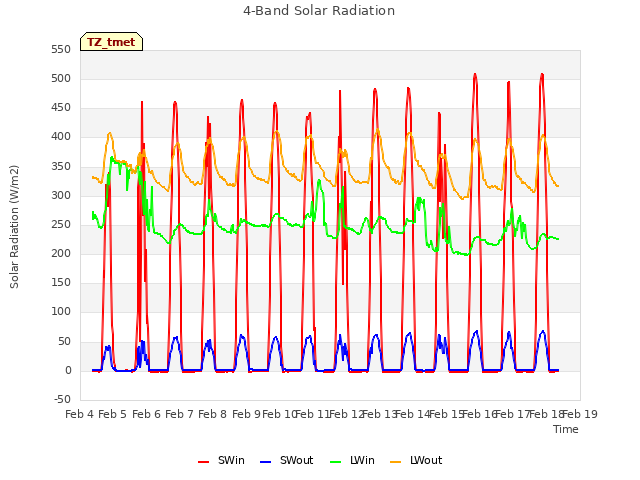Click the Time axis label
The width and height of the screenshot is (640, 480).
pyautogui.click(x=566, y=429)
